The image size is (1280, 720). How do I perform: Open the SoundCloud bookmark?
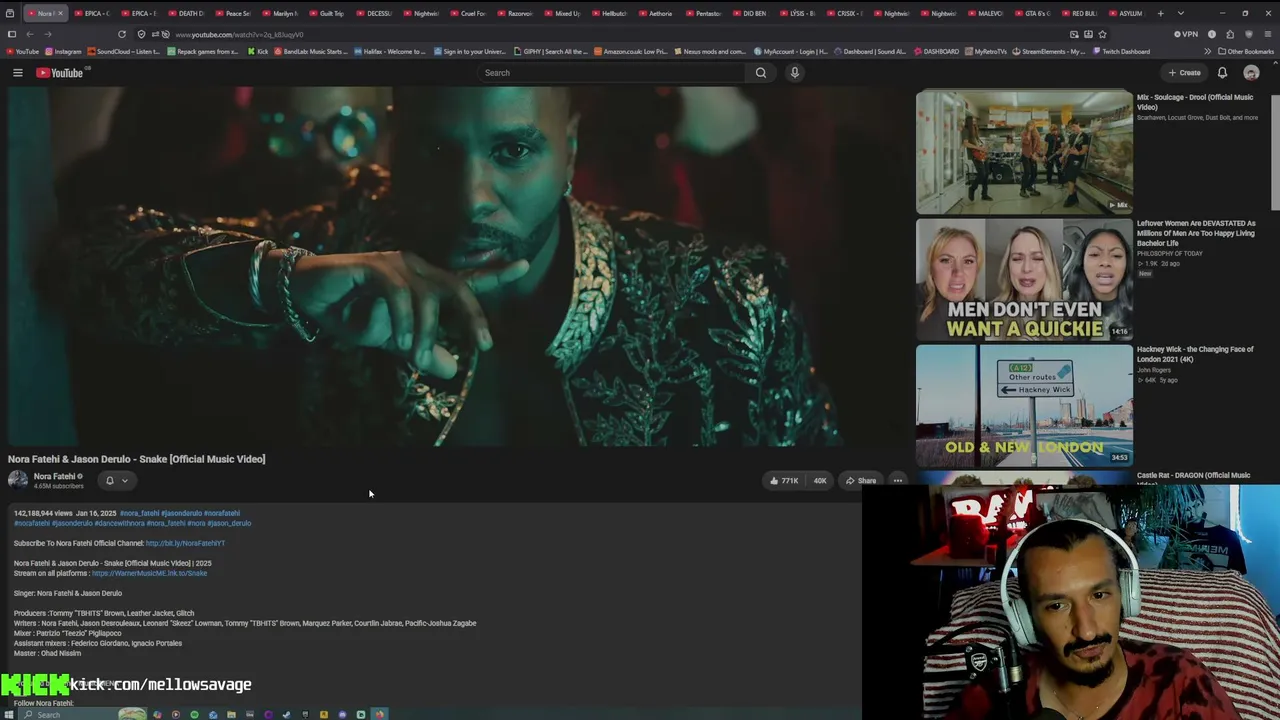124,51
